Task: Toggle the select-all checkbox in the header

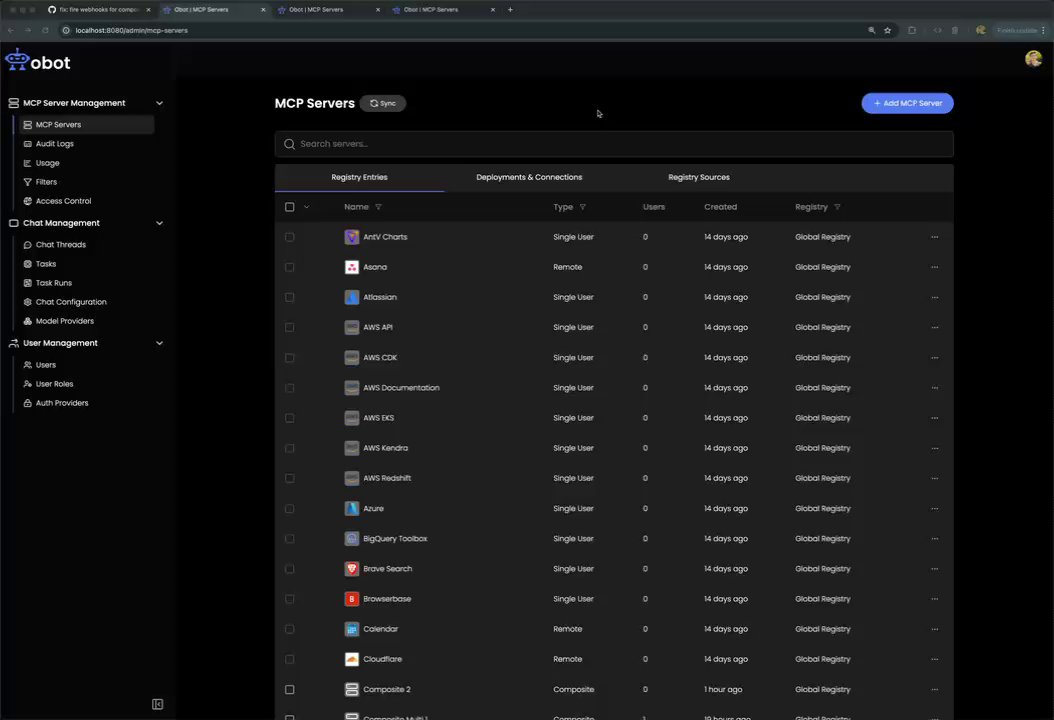Action: coord(290,207)
